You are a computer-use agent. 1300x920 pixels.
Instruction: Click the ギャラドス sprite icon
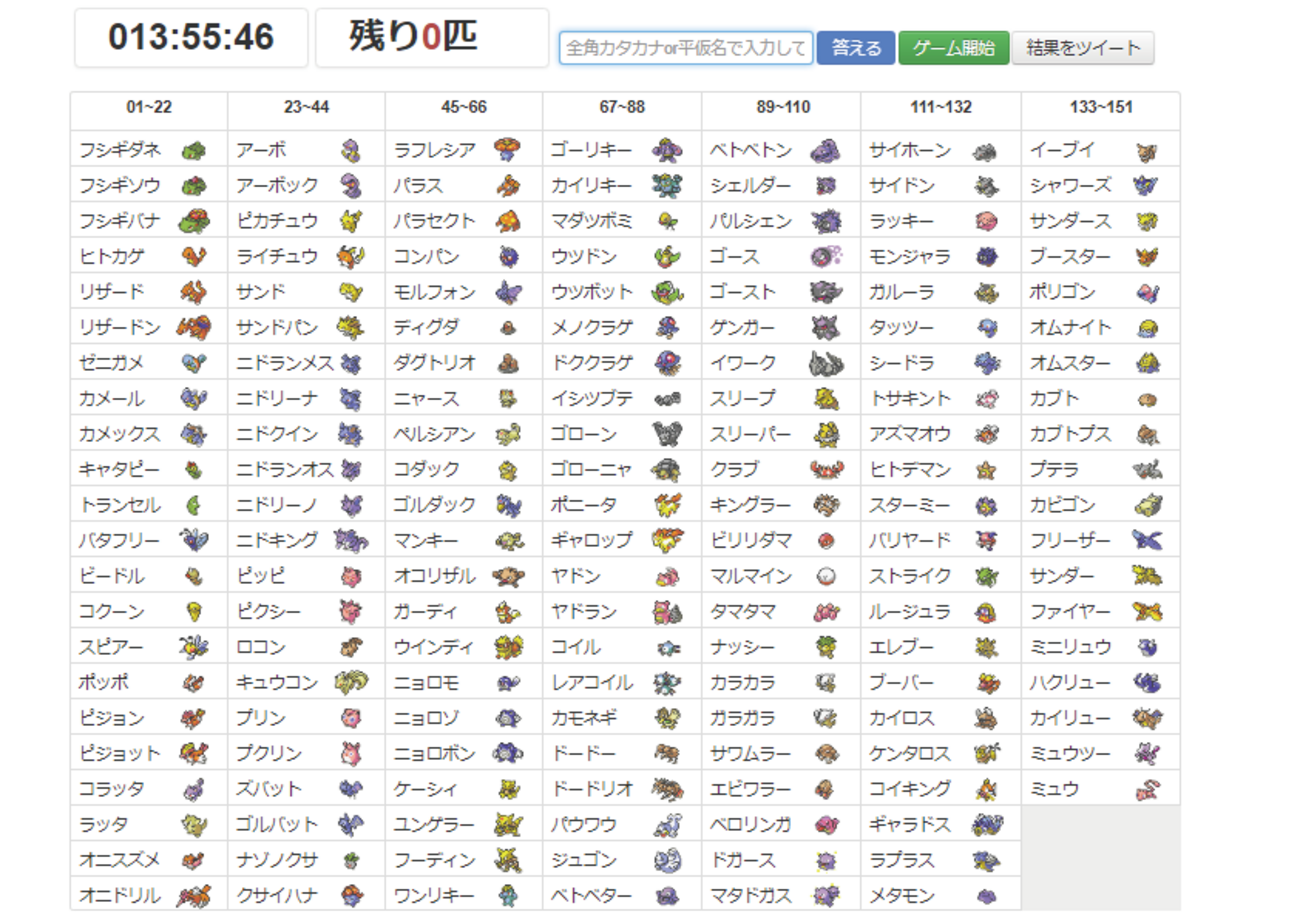click(986, 823)
